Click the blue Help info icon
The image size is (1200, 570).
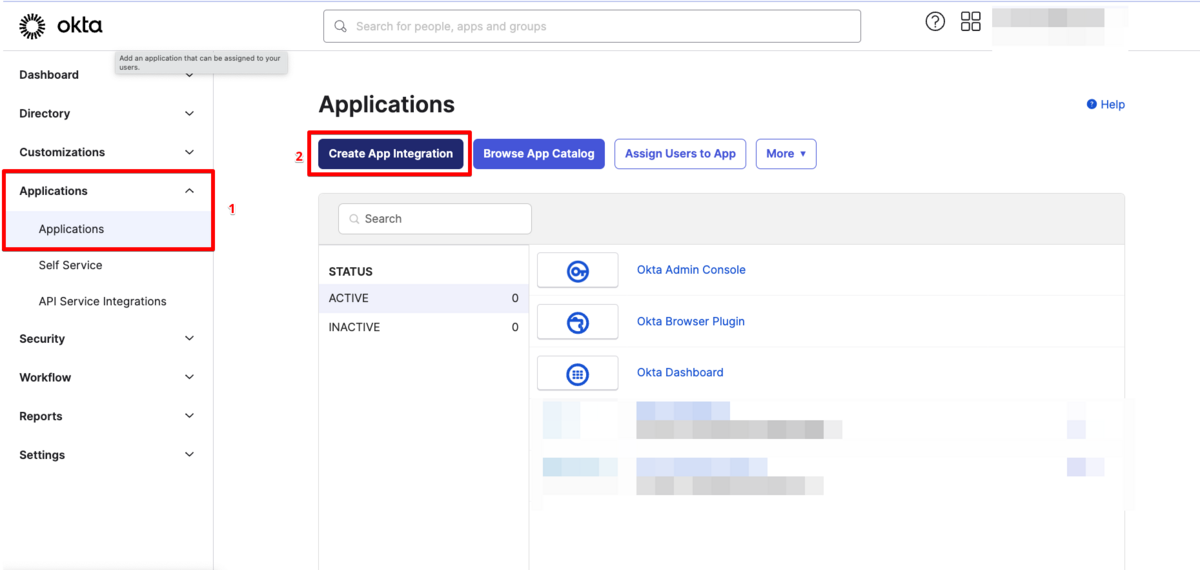tap(1092, 104)
